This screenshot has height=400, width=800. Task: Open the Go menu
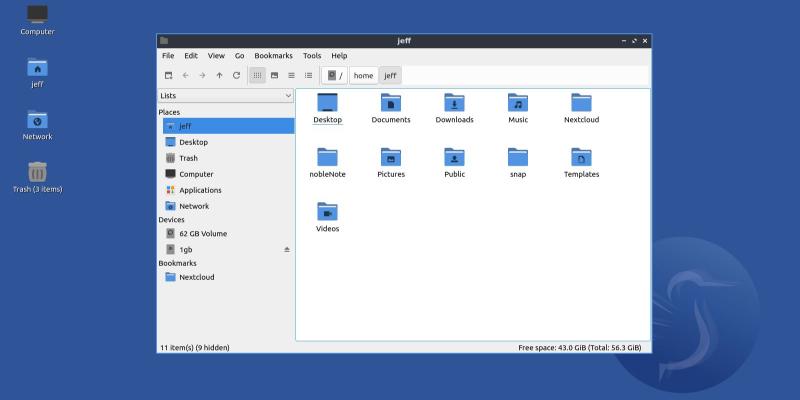(240, 56)
